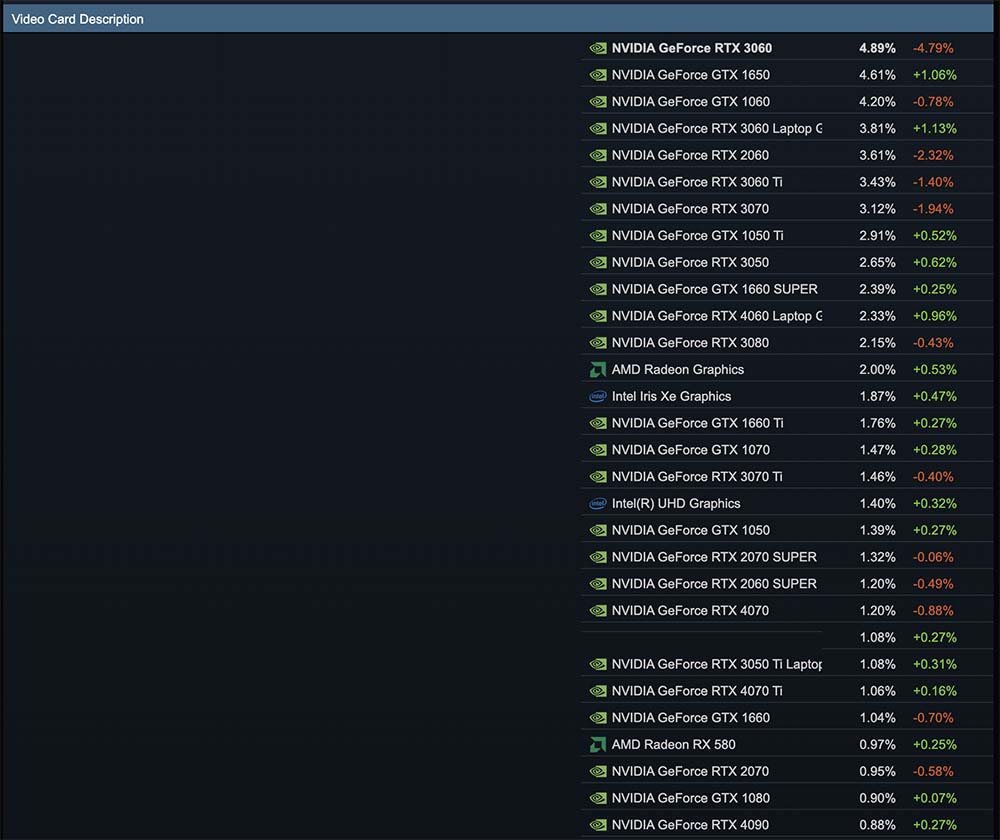Click NVIDIA icon beside GTX 1070
Viewport: 1000px width, 840px height.
pyautogui.click(x=598, y=450)
